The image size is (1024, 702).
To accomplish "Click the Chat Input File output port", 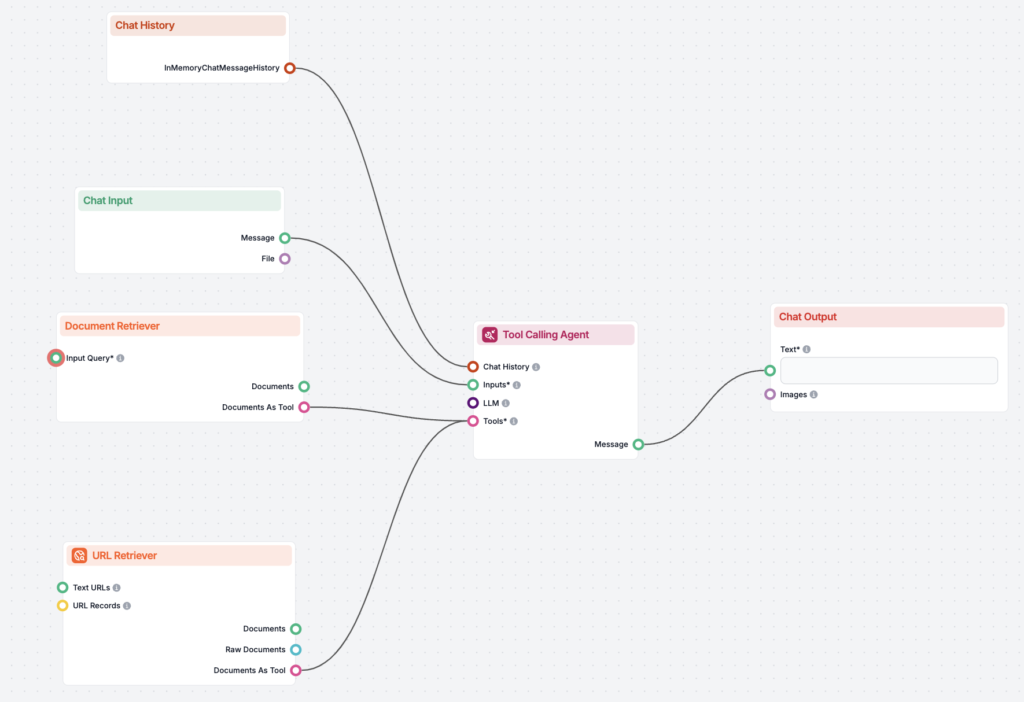I will coord(285,259).
